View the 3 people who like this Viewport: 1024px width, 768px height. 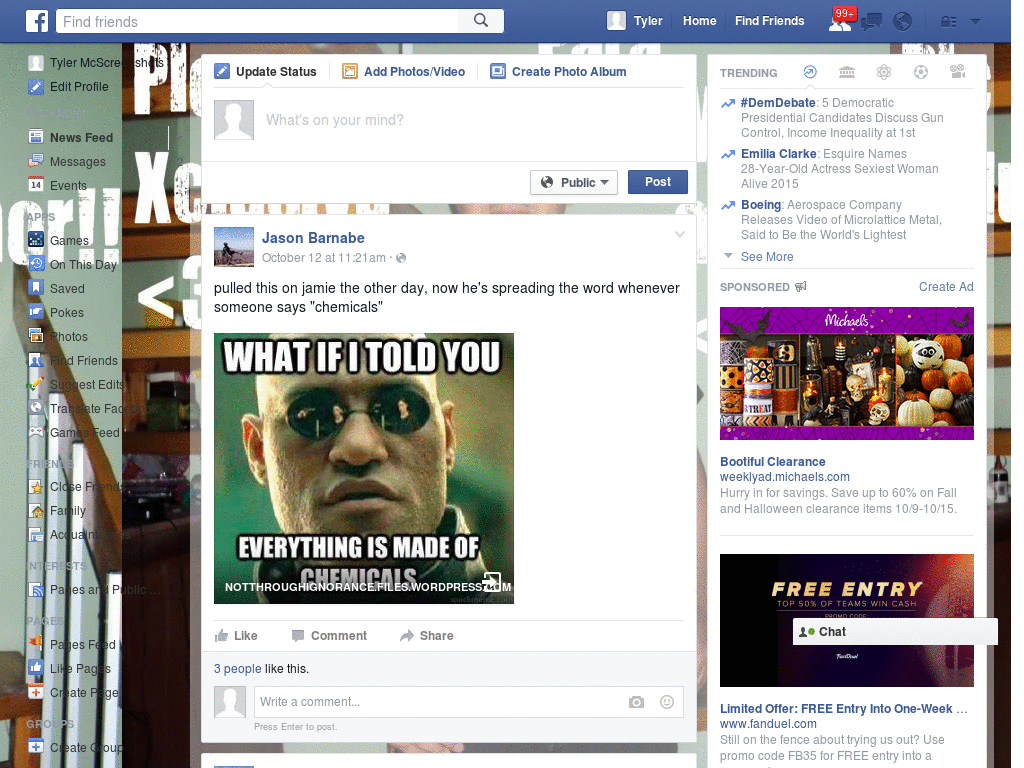point(238,669)
